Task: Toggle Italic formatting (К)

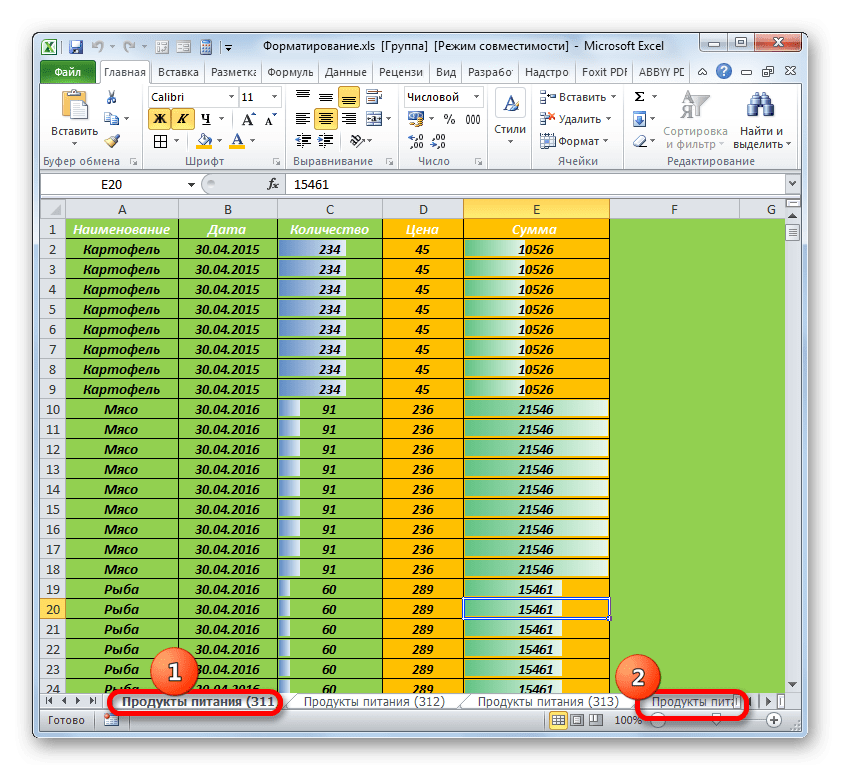Action: point(182,119)
